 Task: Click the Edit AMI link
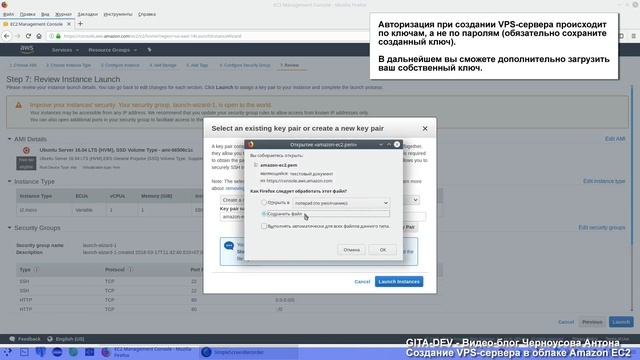click(x=615, y=139)
